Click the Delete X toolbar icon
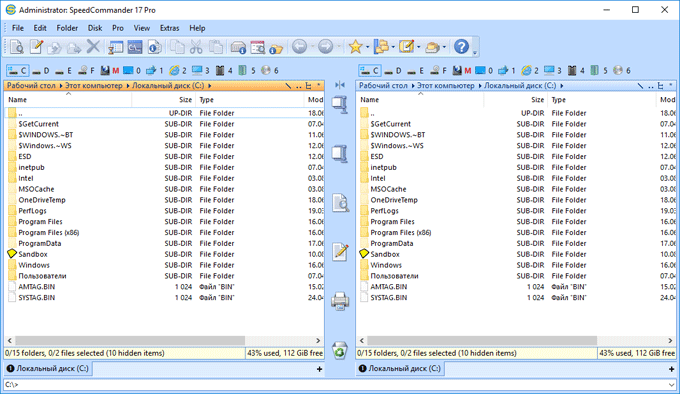Image resolution: width=680 pixels, height=394 pixels. [93, 46]
